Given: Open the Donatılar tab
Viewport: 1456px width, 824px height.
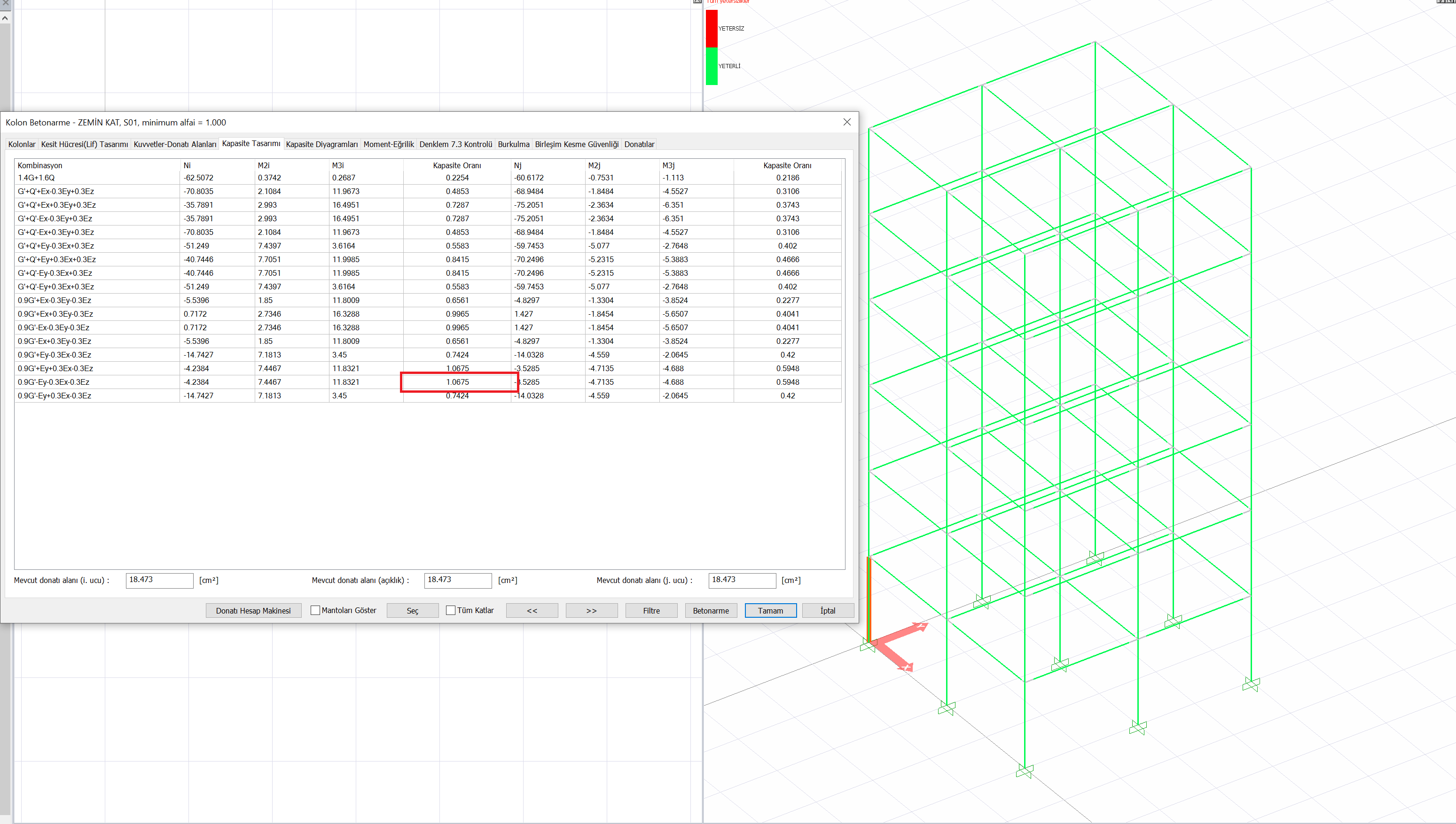Looking at the screenshot, I should 639,144.
